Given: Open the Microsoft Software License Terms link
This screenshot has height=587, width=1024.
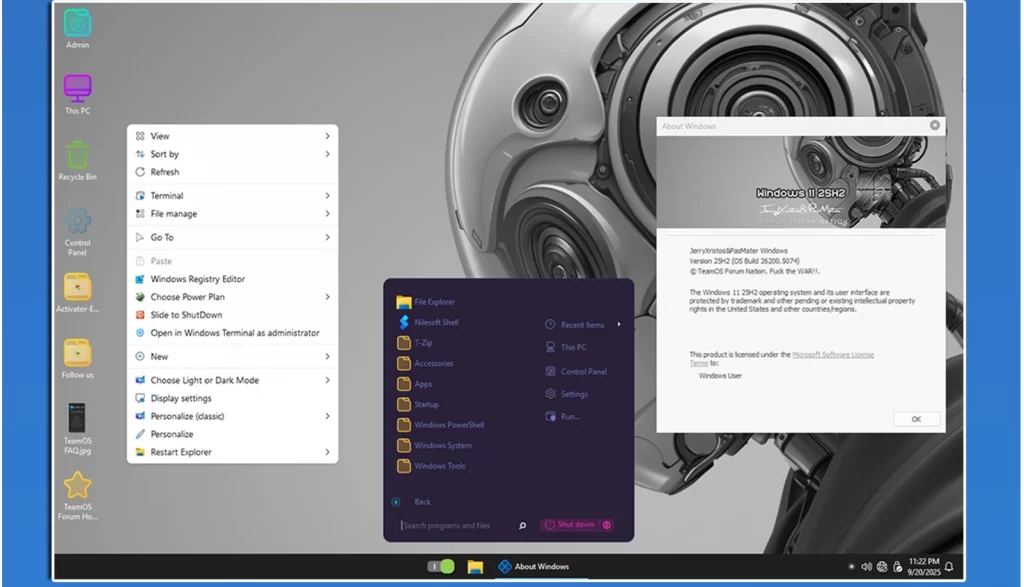Looking at the screenshot, I should click(832, 354).
